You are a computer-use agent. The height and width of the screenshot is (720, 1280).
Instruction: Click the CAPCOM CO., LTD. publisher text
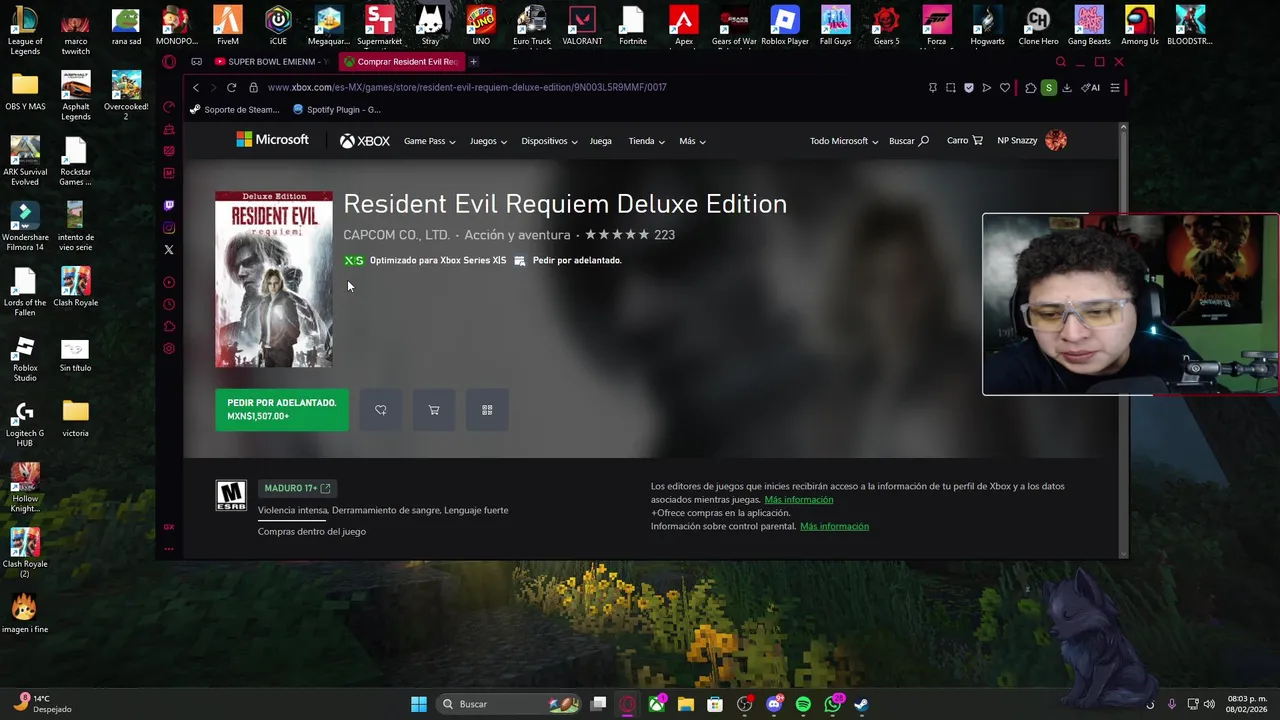(x=396, y=235)
